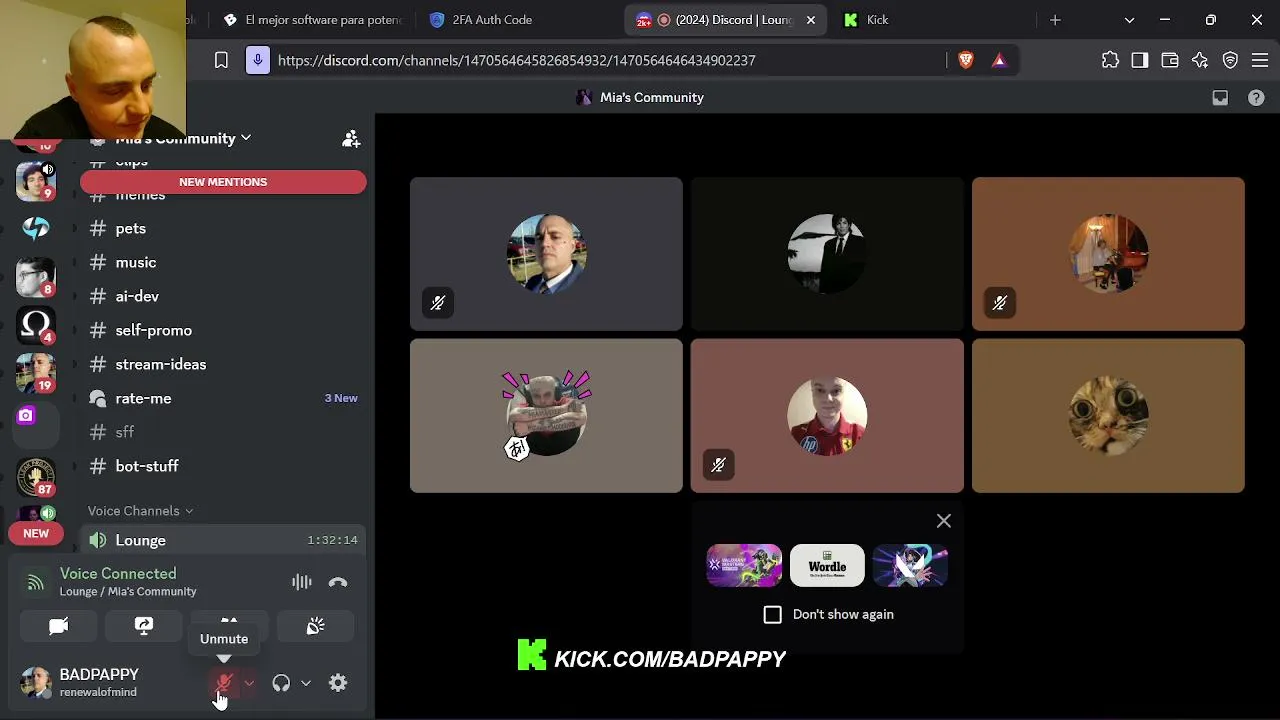Open the Discord inbox icon

1220,98
